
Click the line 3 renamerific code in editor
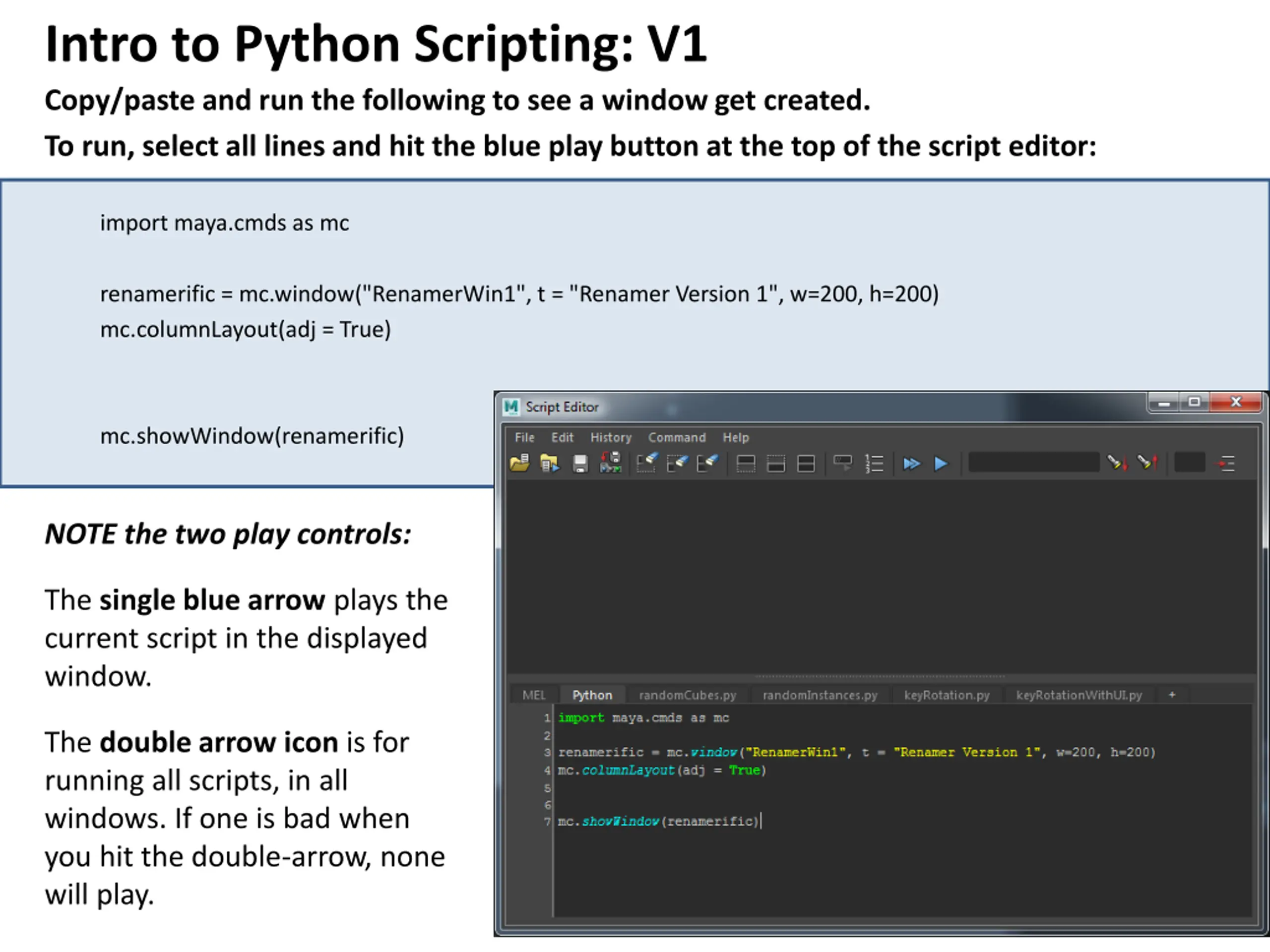tap(857, 752)
